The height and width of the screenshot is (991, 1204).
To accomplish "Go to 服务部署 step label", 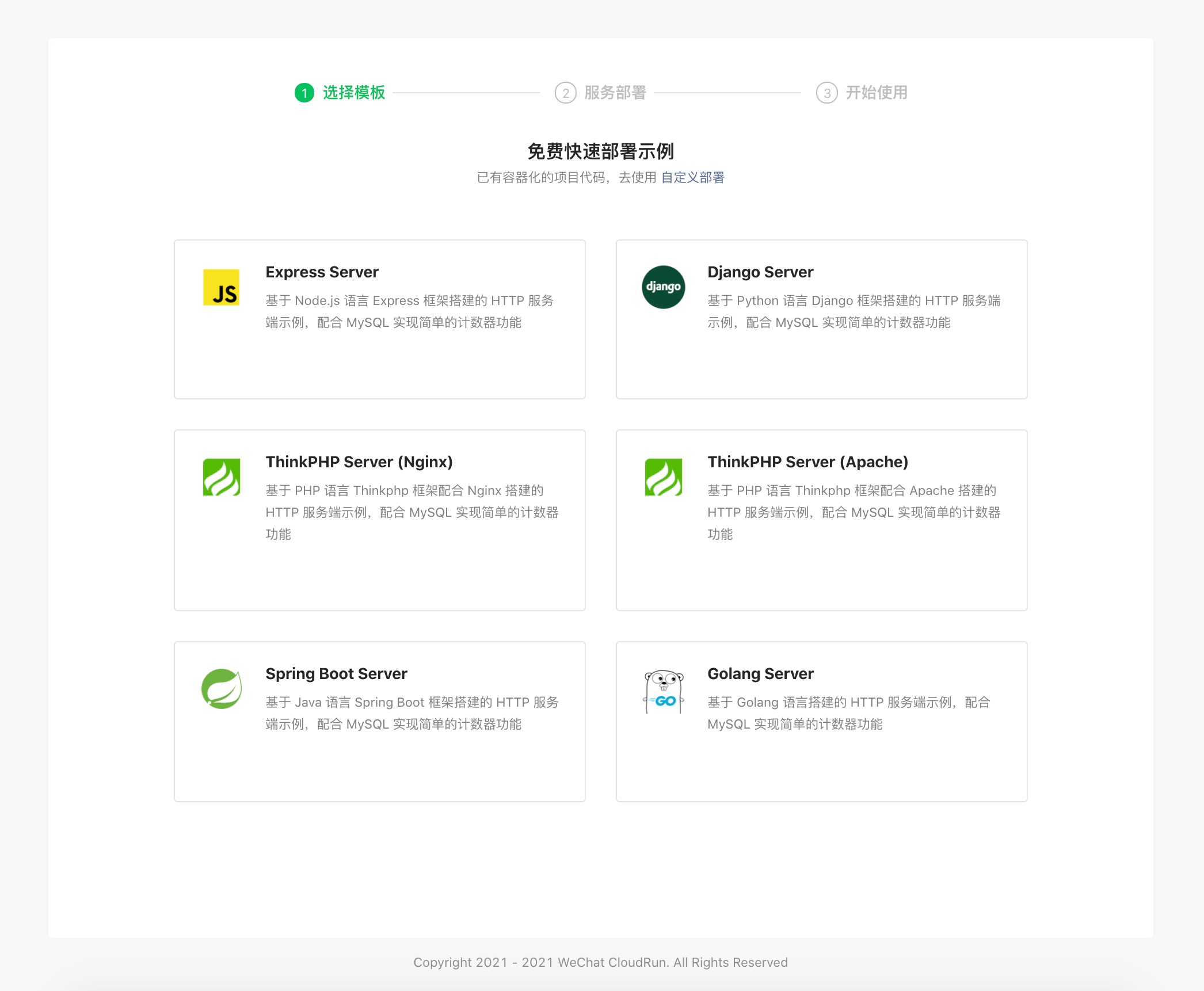I will tap(615, 93).
